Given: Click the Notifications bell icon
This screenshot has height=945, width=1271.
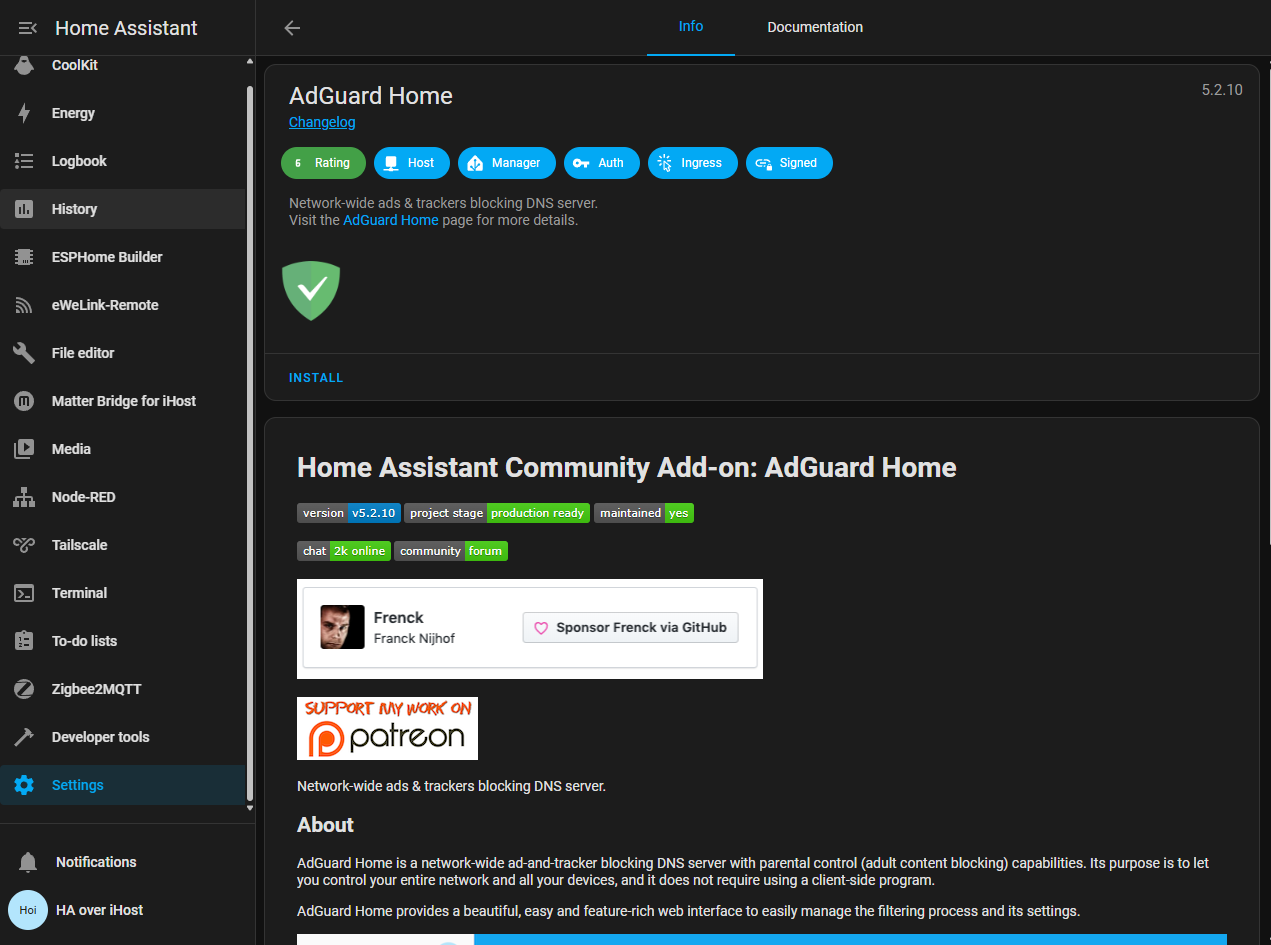Looking at the screenshot, I should (x=28, y=862).
